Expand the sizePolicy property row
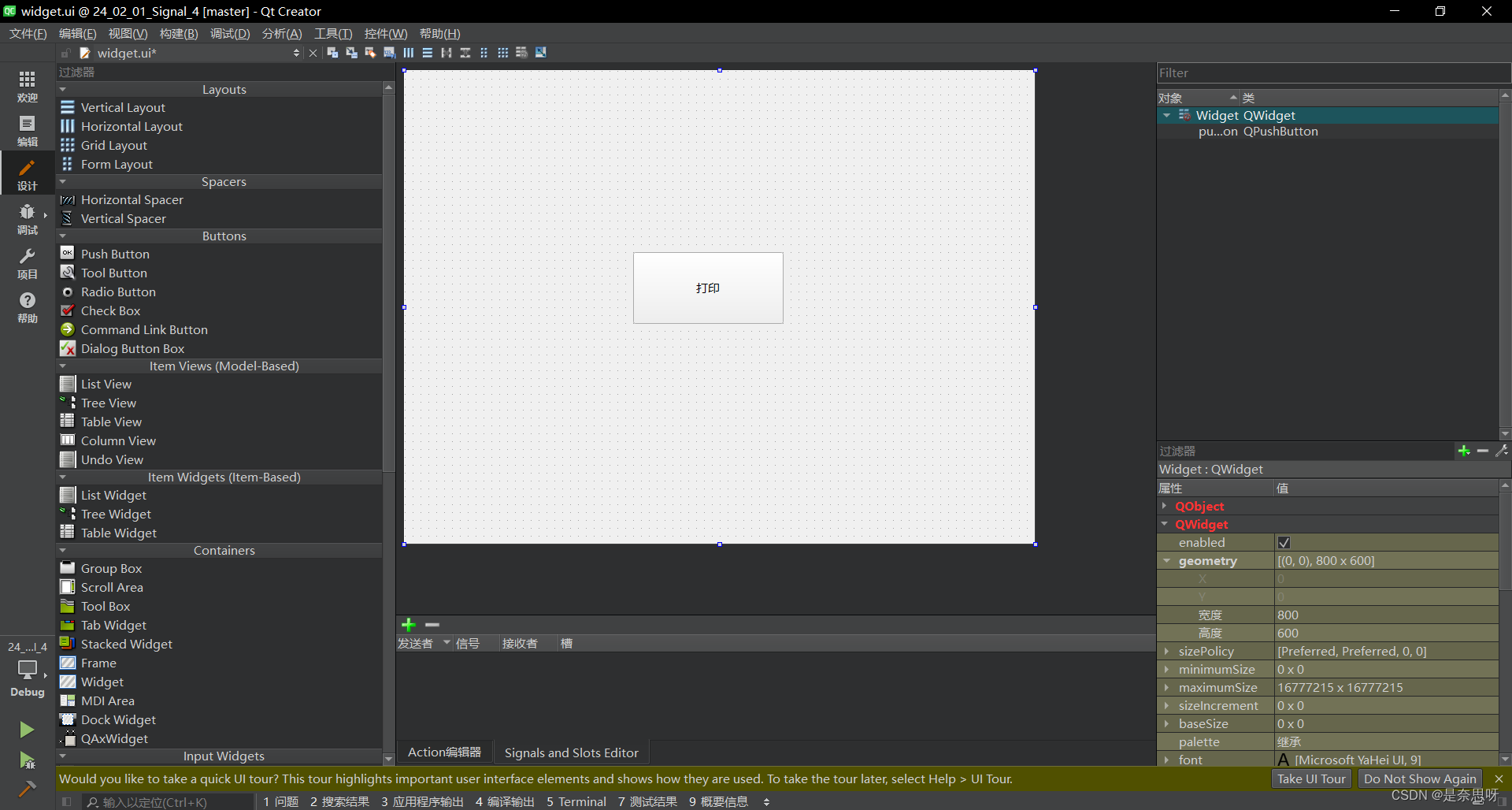This screenshot has width=1512, height=810. [1166, 652]
